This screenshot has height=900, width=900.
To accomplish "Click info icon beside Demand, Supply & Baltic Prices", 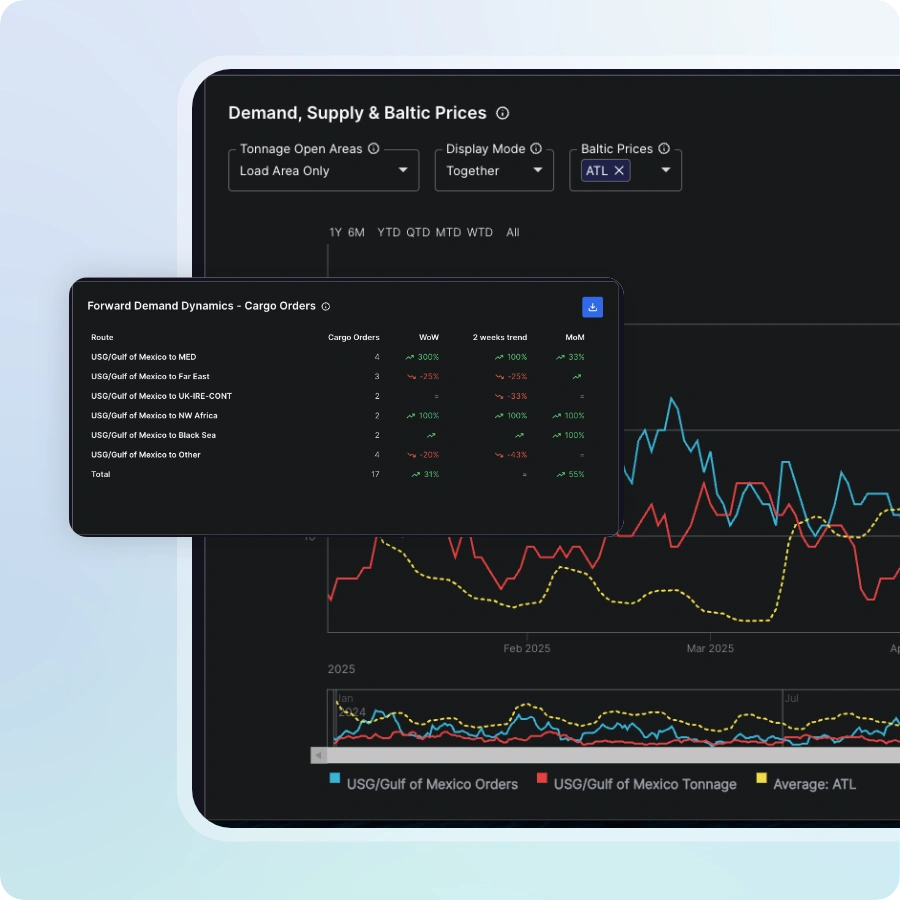I will (502, 113).
